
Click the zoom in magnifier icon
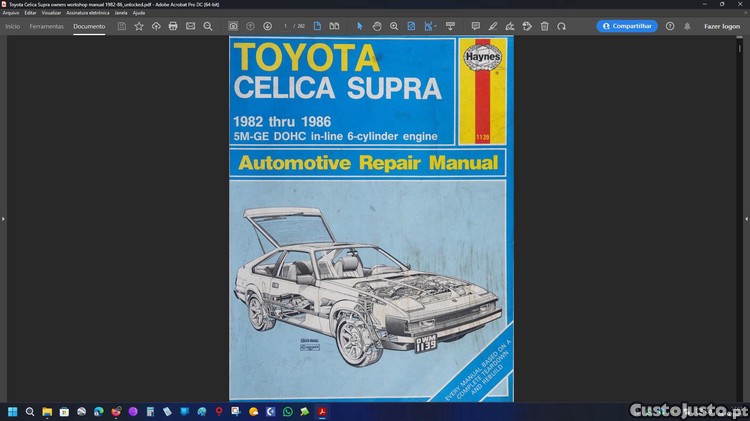(394, 26)
